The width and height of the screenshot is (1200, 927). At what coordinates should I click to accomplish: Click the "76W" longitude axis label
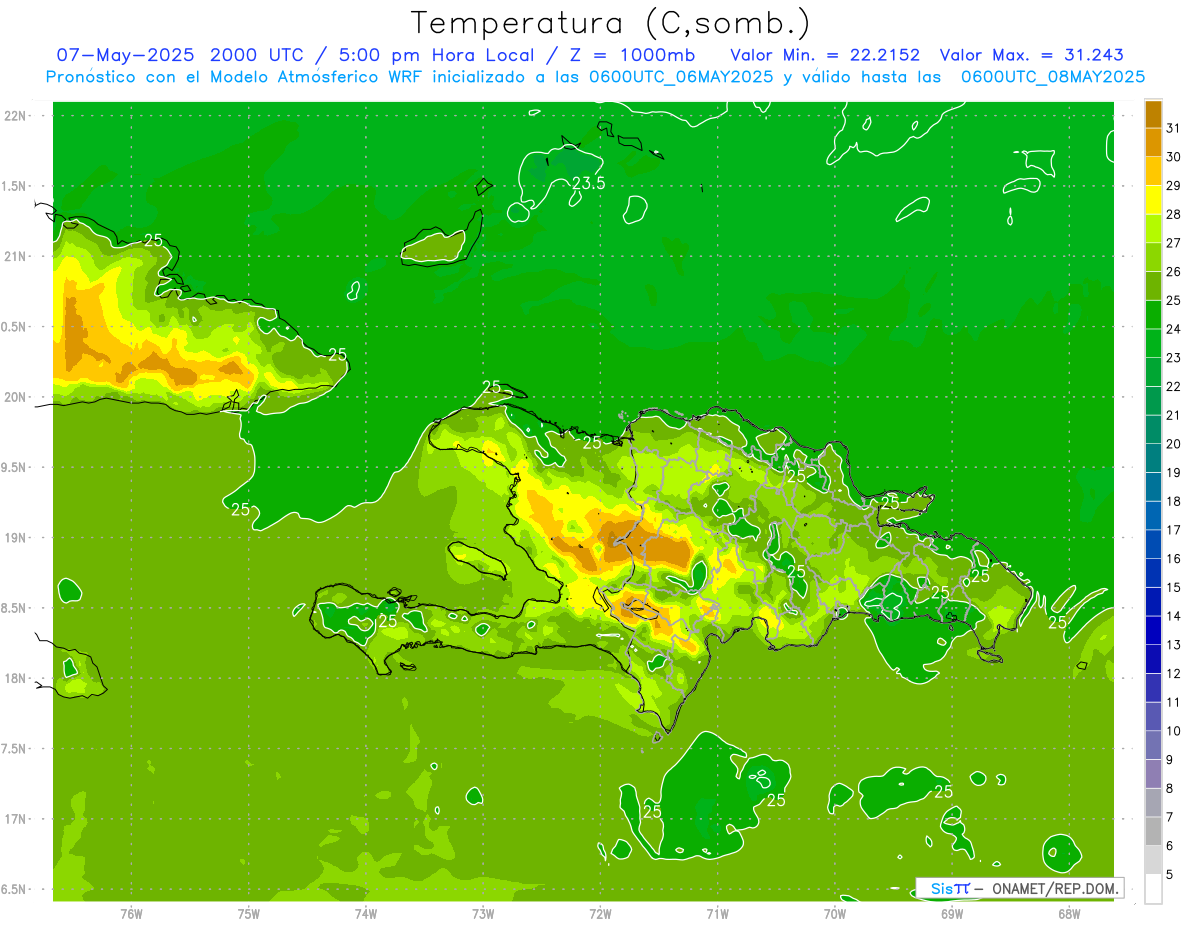click(131, 913)
